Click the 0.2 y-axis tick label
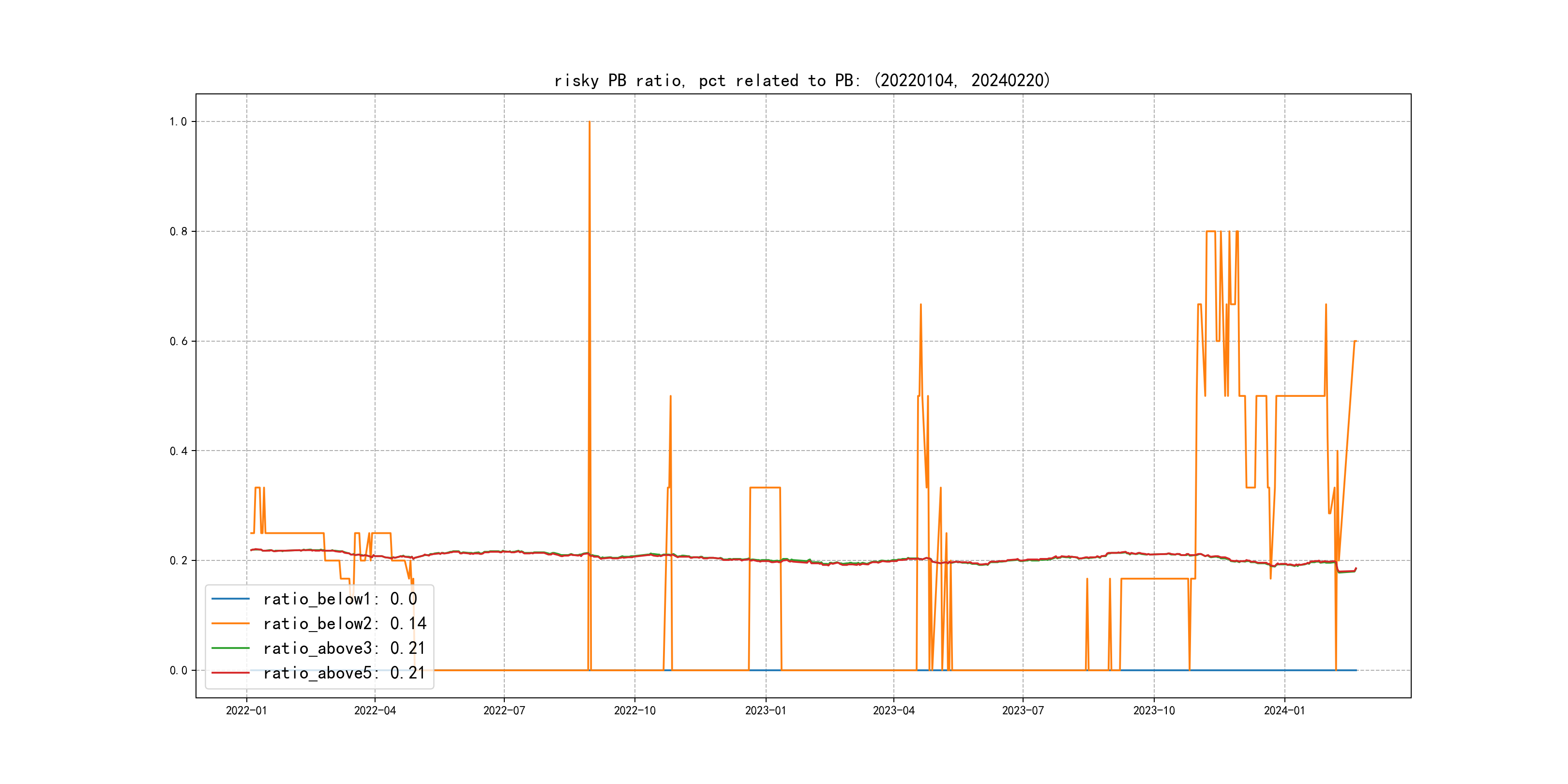Image resolution: width=1568 pixels, height=784 pixels. click(179, 560)
